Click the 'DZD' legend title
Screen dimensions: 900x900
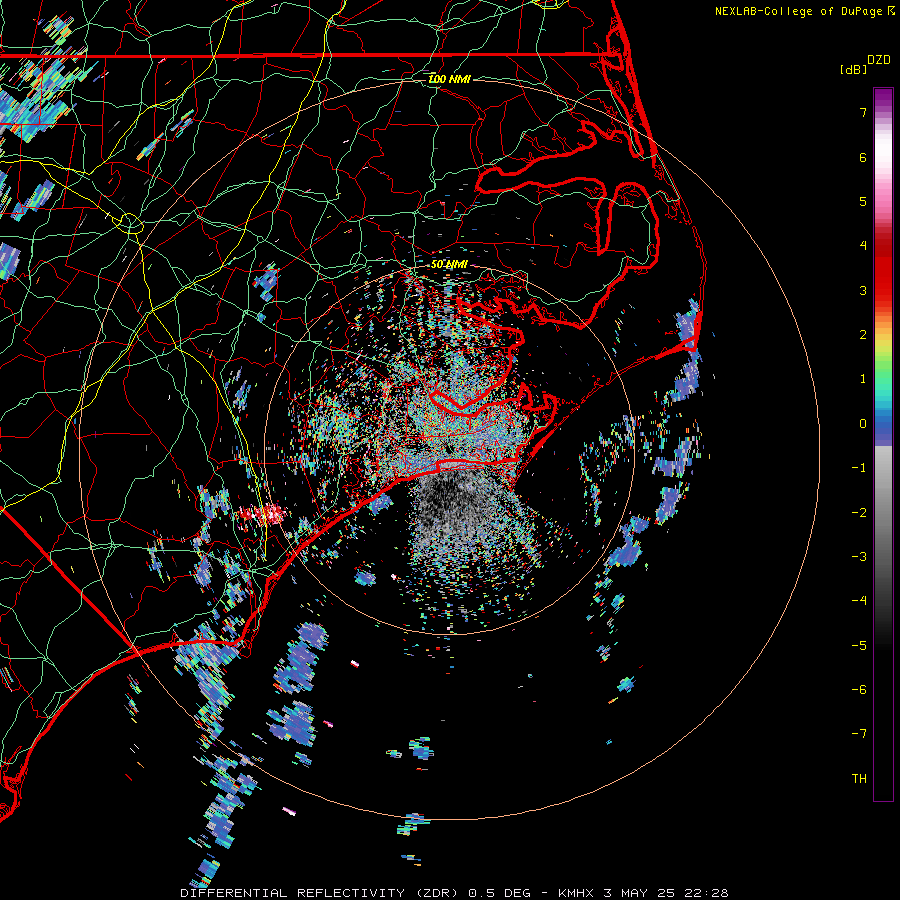point(879,60)
